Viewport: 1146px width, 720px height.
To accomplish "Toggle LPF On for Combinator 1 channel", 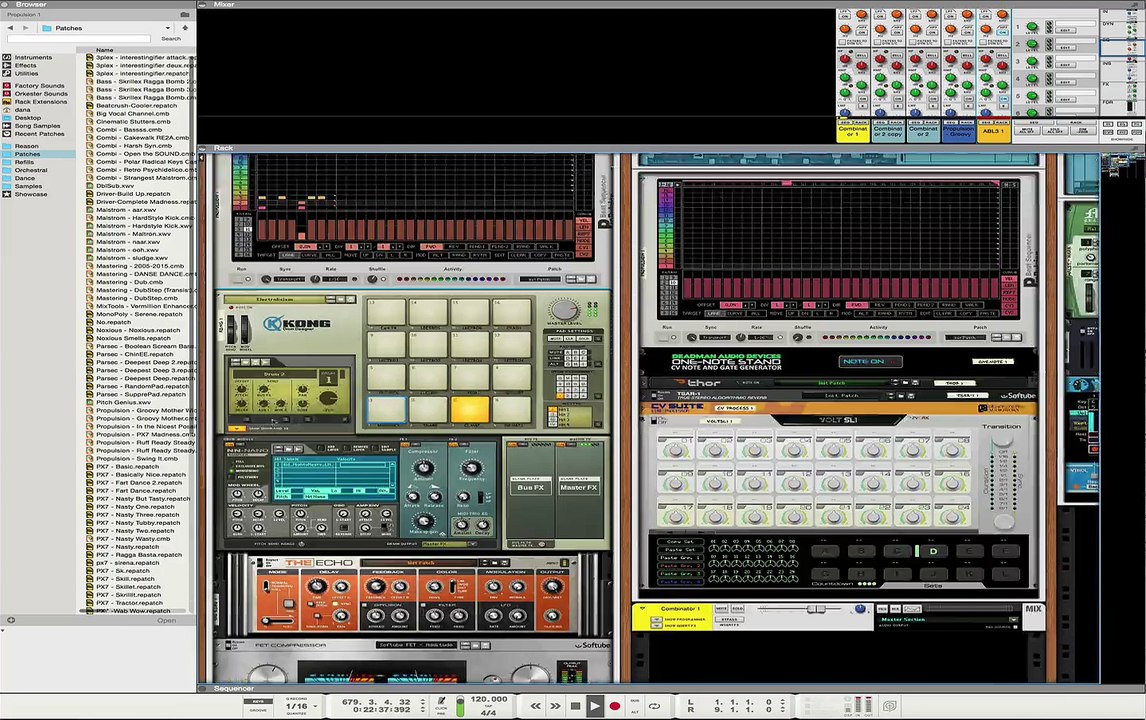I will coord(844,16).
